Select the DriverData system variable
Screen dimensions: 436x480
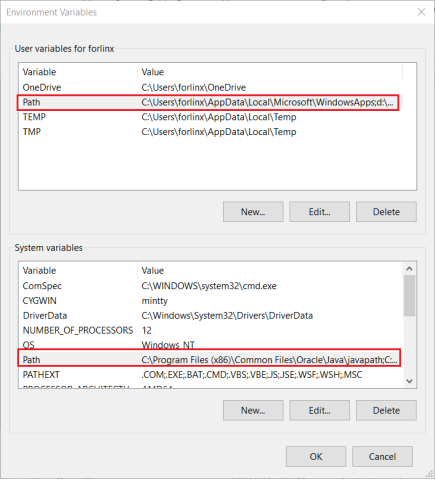(210, 315)
